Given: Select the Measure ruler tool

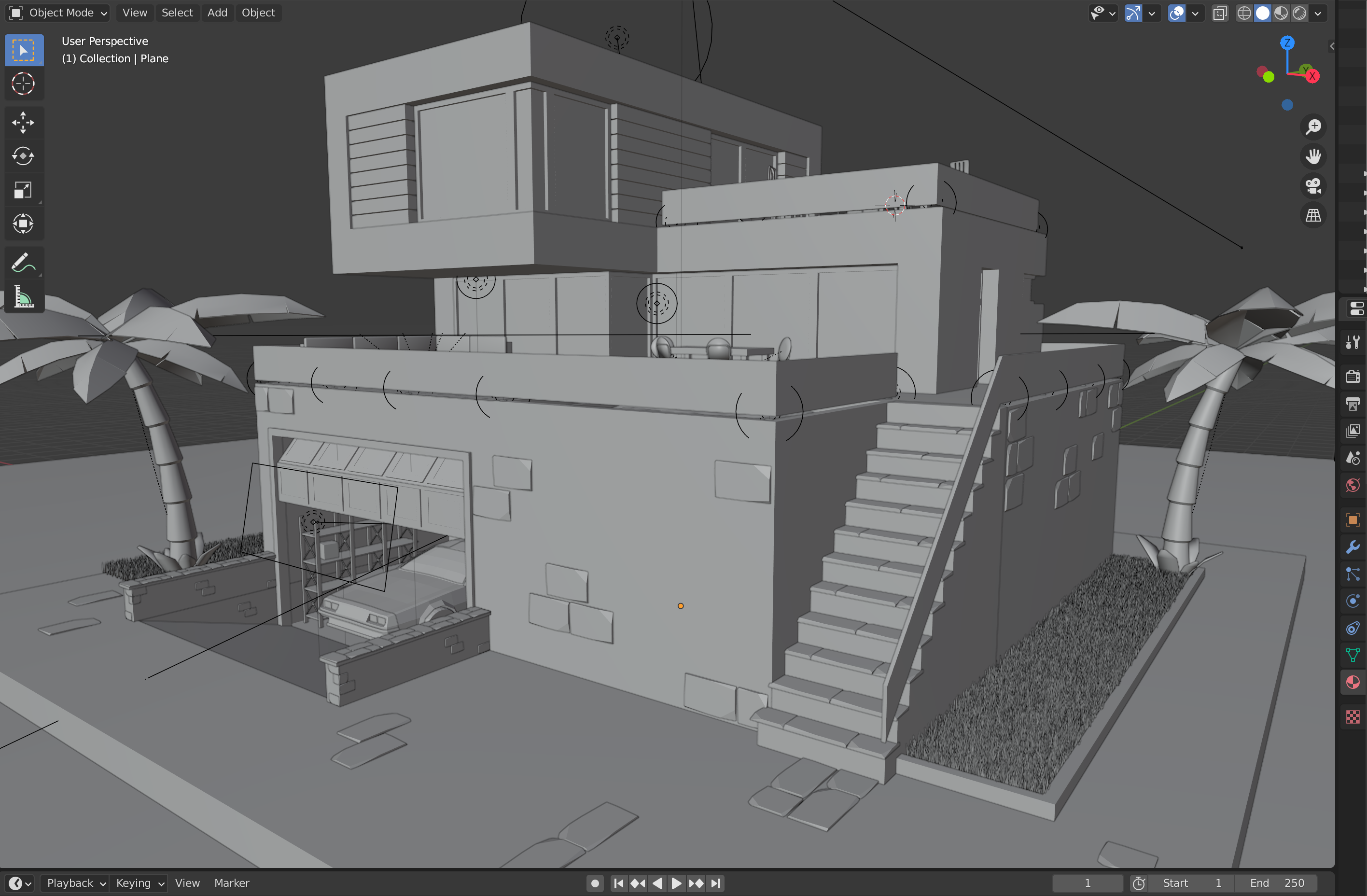Looking at the screenshot, I should (24, 297).
